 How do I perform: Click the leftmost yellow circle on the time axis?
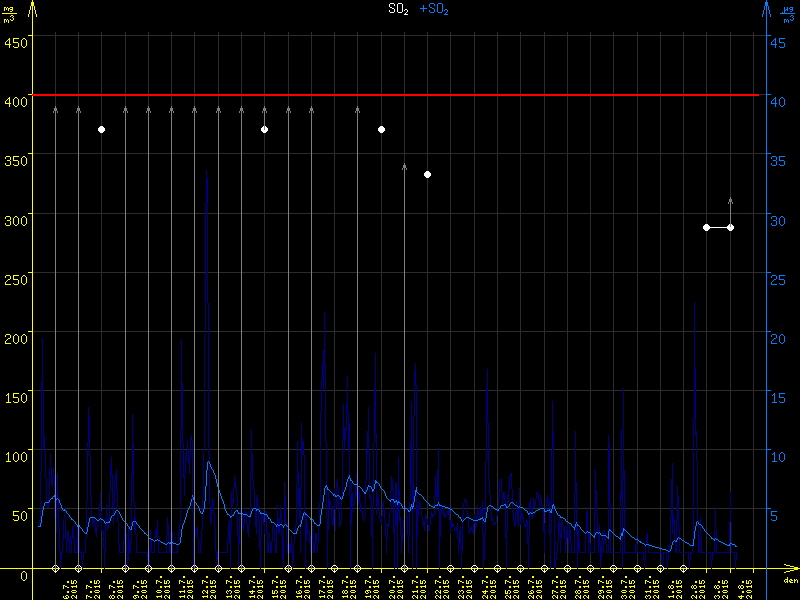click(x=55, y=569)
